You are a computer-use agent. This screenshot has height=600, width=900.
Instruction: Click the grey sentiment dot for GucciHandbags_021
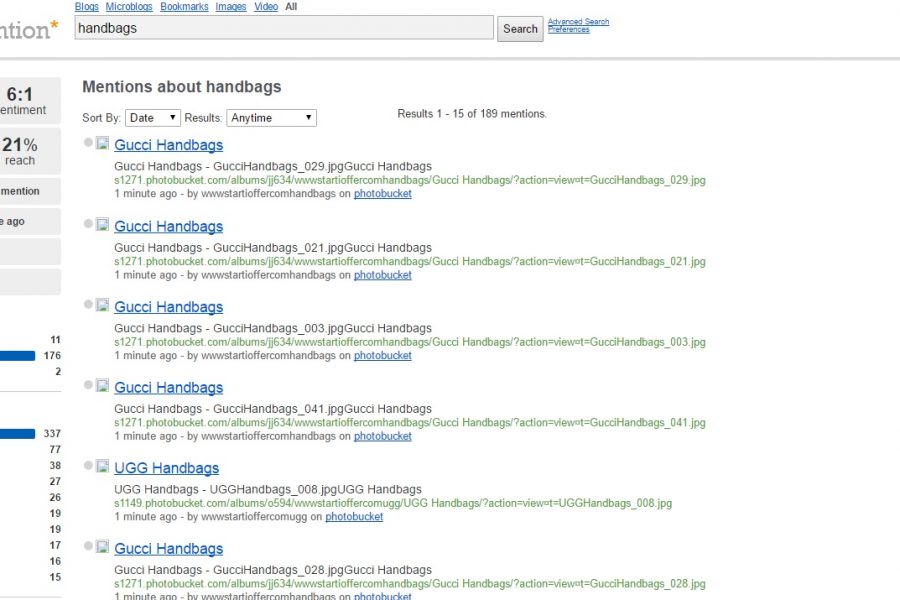click(x=88, y=223)
